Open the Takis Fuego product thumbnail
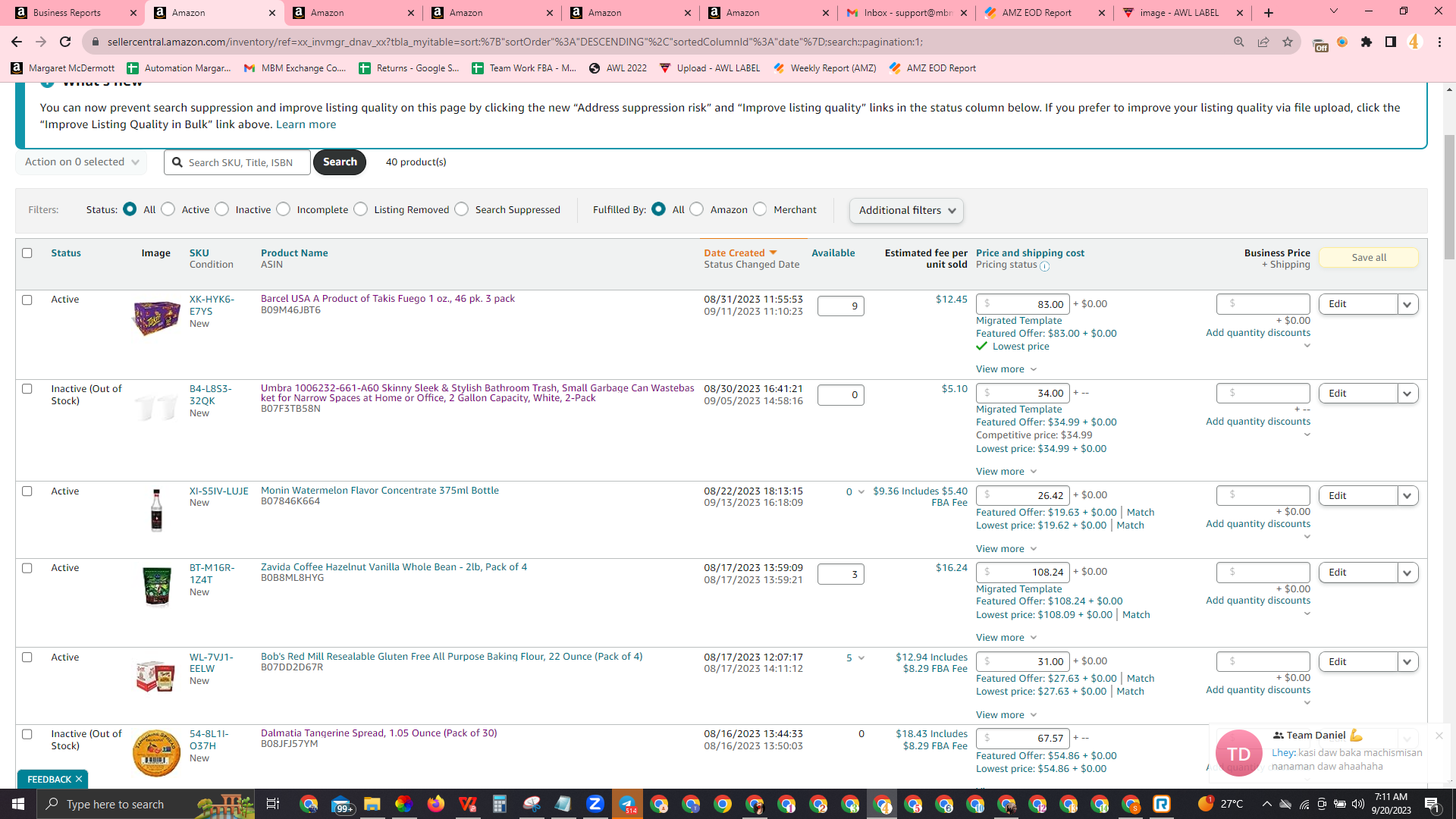 (156, 317)
